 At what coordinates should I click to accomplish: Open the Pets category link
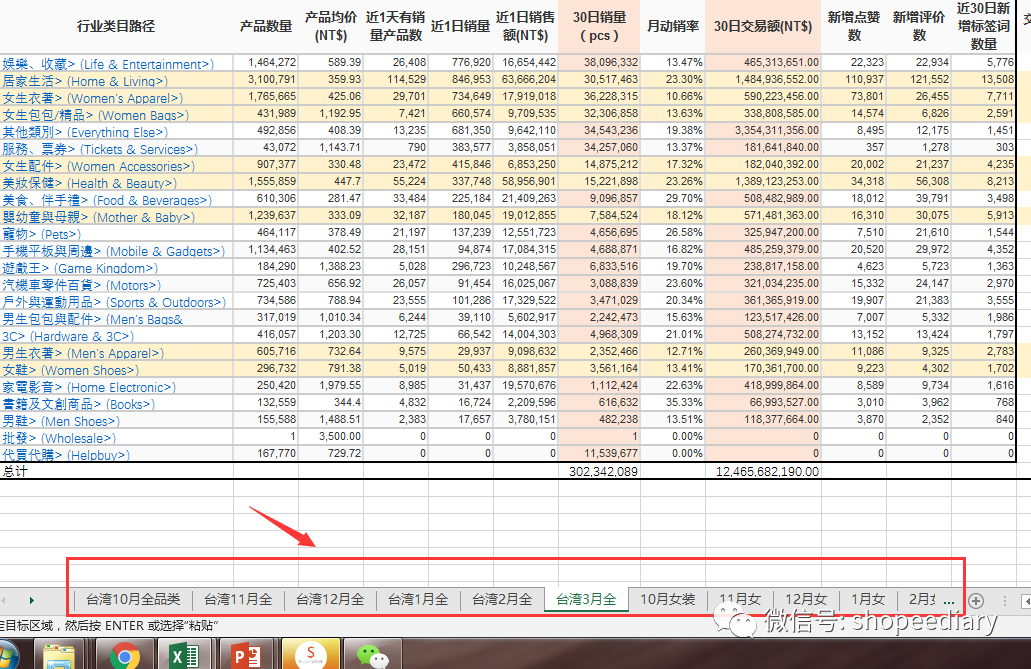[41, 234]
